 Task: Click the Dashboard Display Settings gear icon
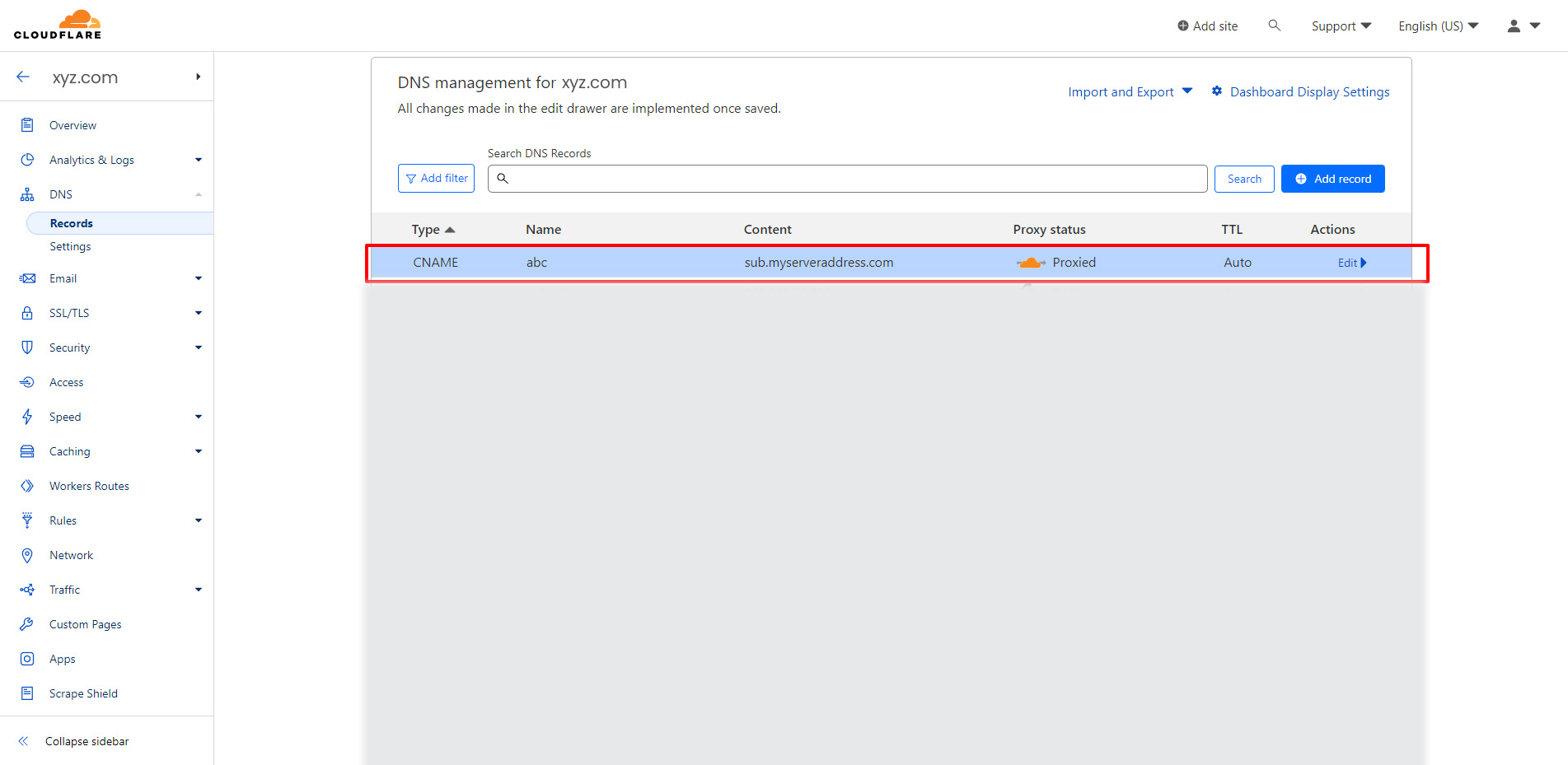[1216, 91]
